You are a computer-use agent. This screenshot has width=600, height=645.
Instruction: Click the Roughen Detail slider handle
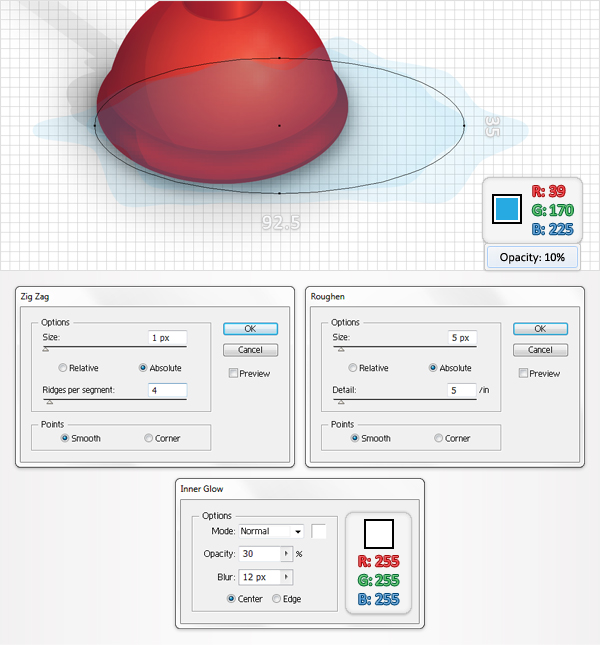coord(341,402)
